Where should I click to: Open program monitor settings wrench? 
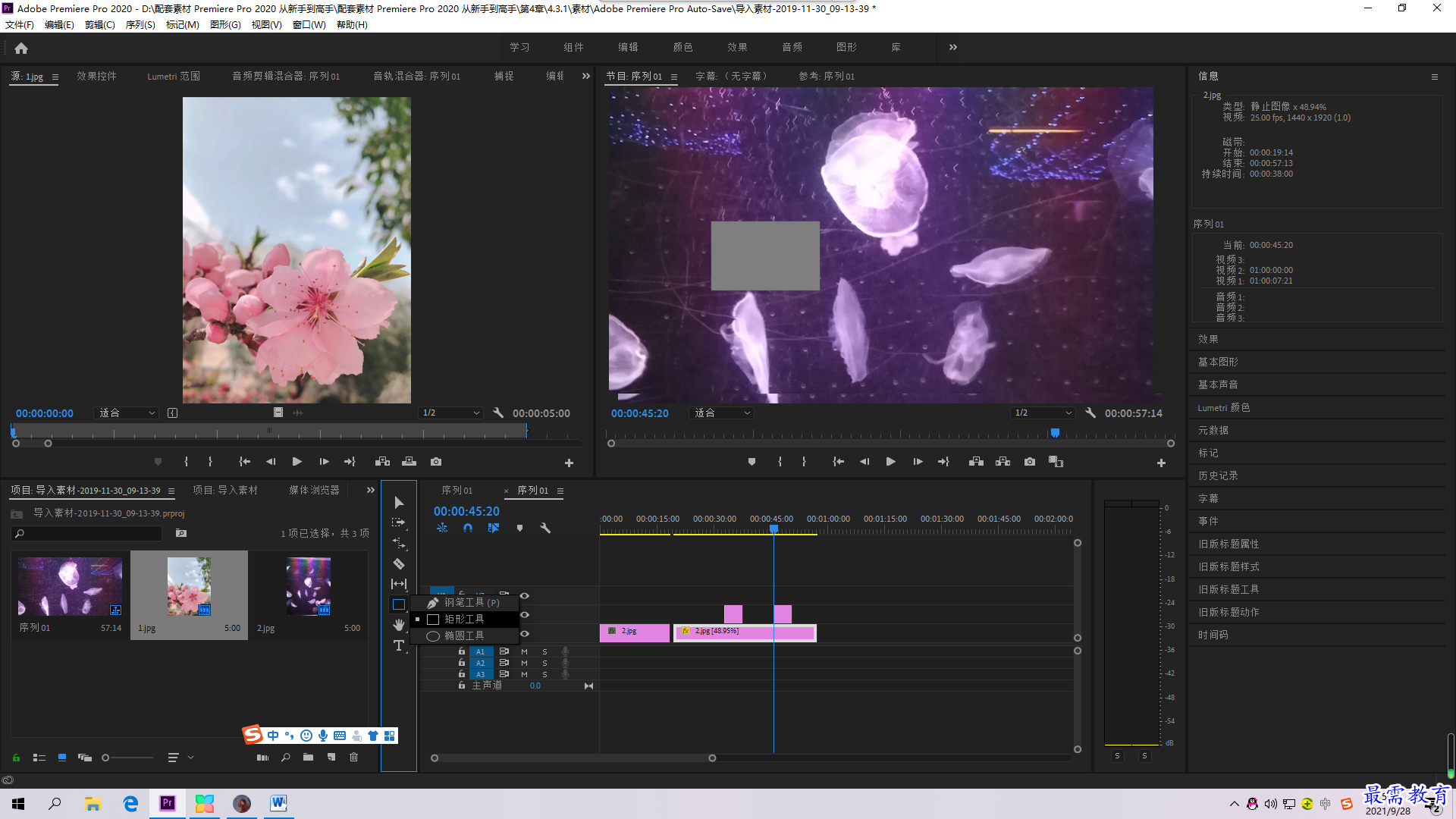point(1090,413)
